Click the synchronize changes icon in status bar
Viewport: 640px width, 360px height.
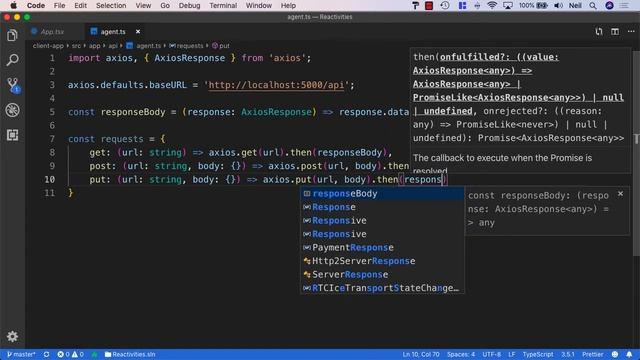coord(47,354)
